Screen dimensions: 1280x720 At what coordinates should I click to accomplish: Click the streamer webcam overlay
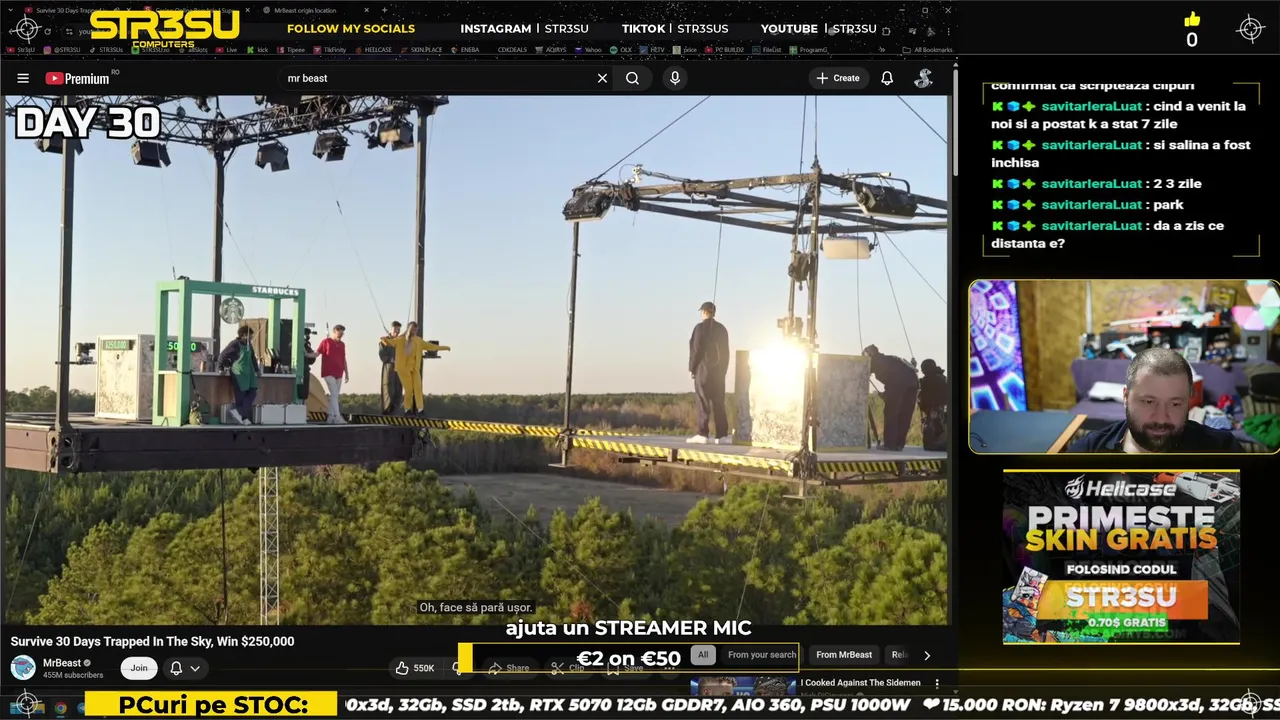click(1124, 366)
